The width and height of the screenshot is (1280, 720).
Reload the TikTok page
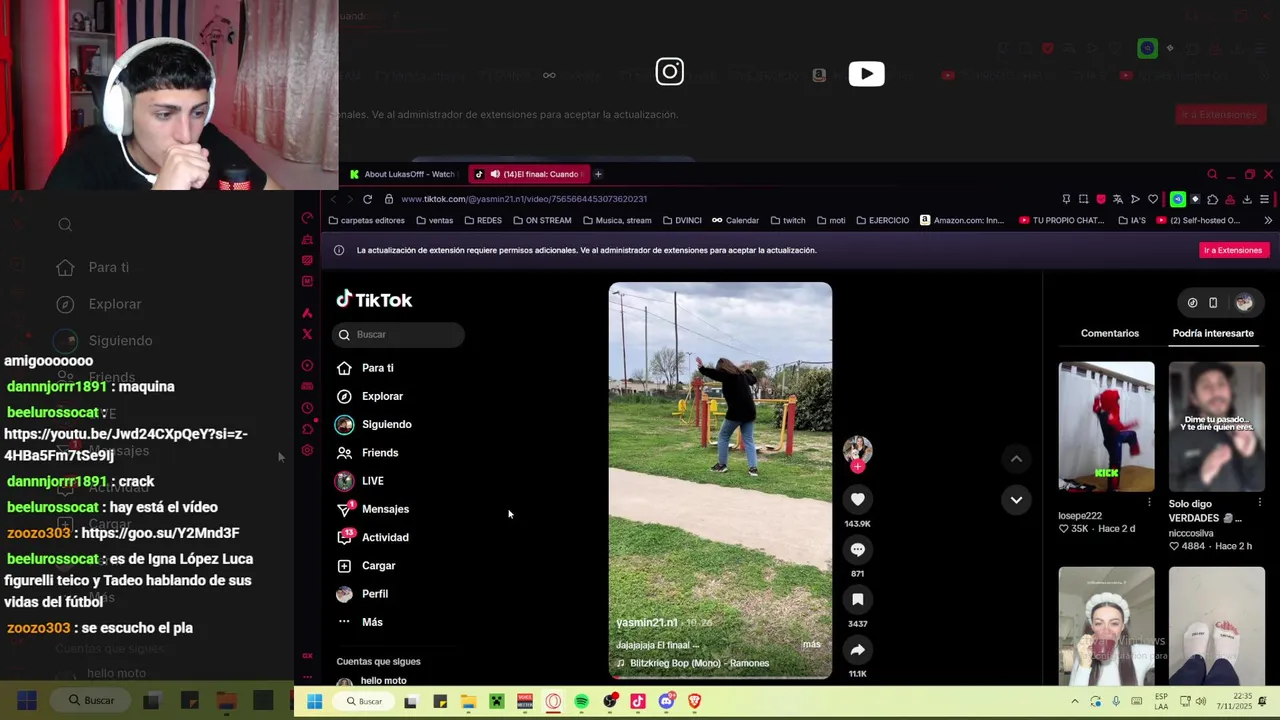(x=367, y=199)
